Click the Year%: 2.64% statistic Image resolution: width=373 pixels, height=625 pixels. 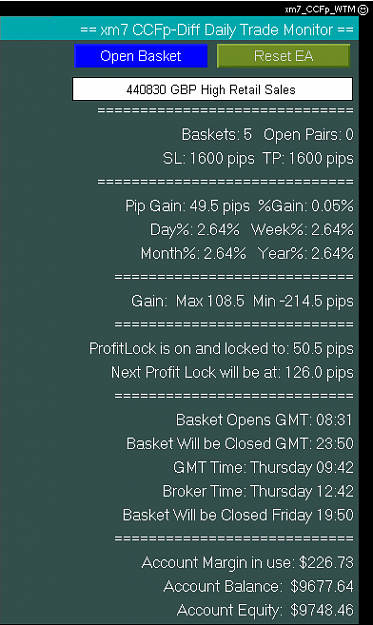point(306,254)
